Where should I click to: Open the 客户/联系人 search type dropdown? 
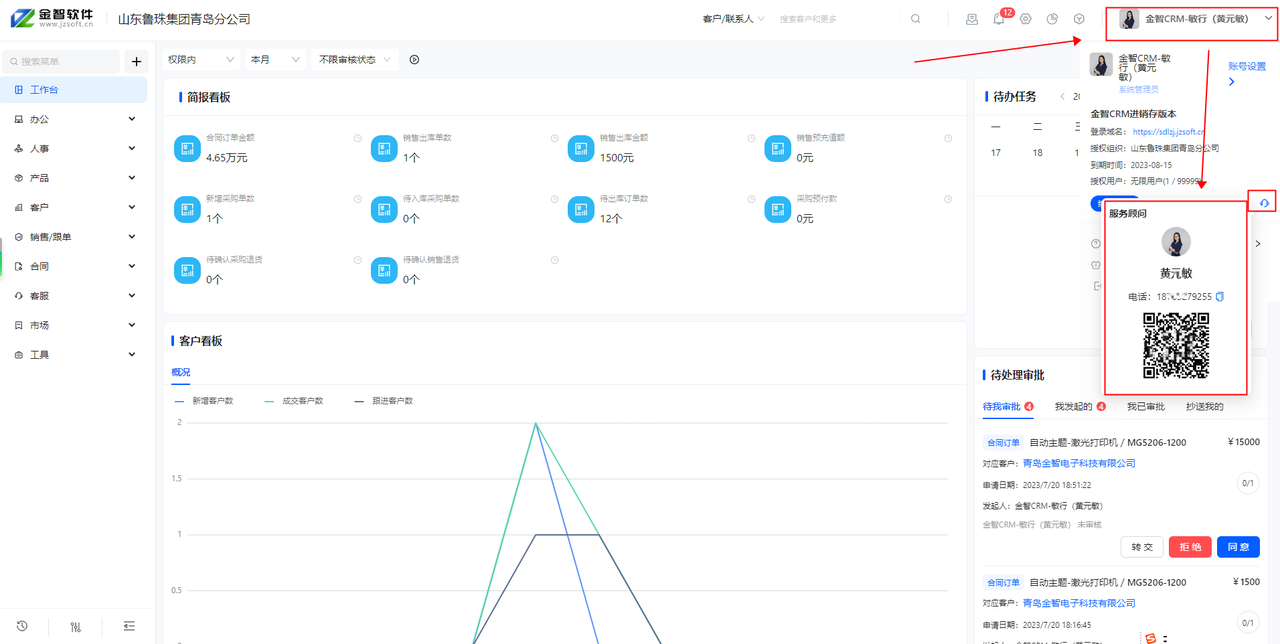click(x=734, y=19)
